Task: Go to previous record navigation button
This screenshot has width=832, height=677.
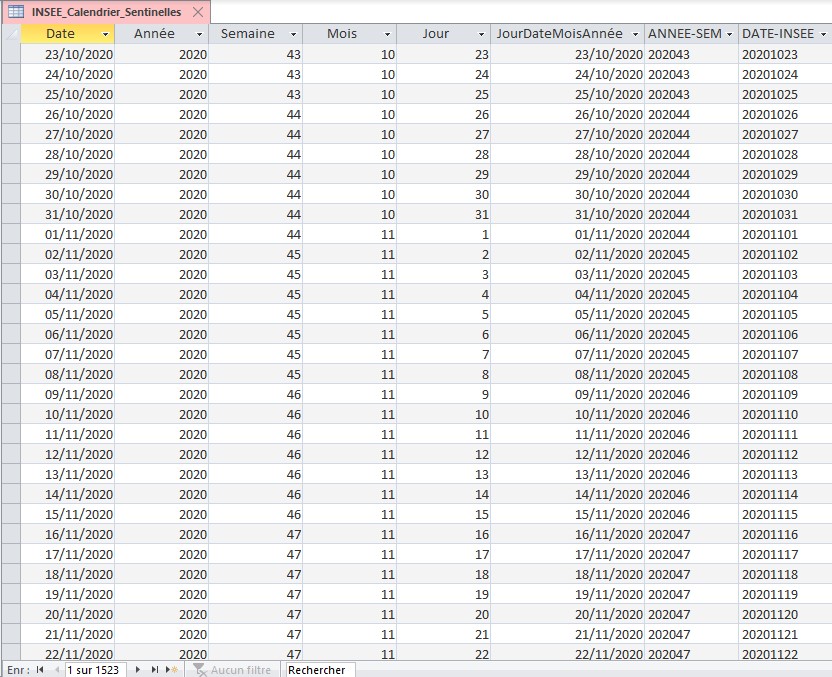Action: click(57, 670)
